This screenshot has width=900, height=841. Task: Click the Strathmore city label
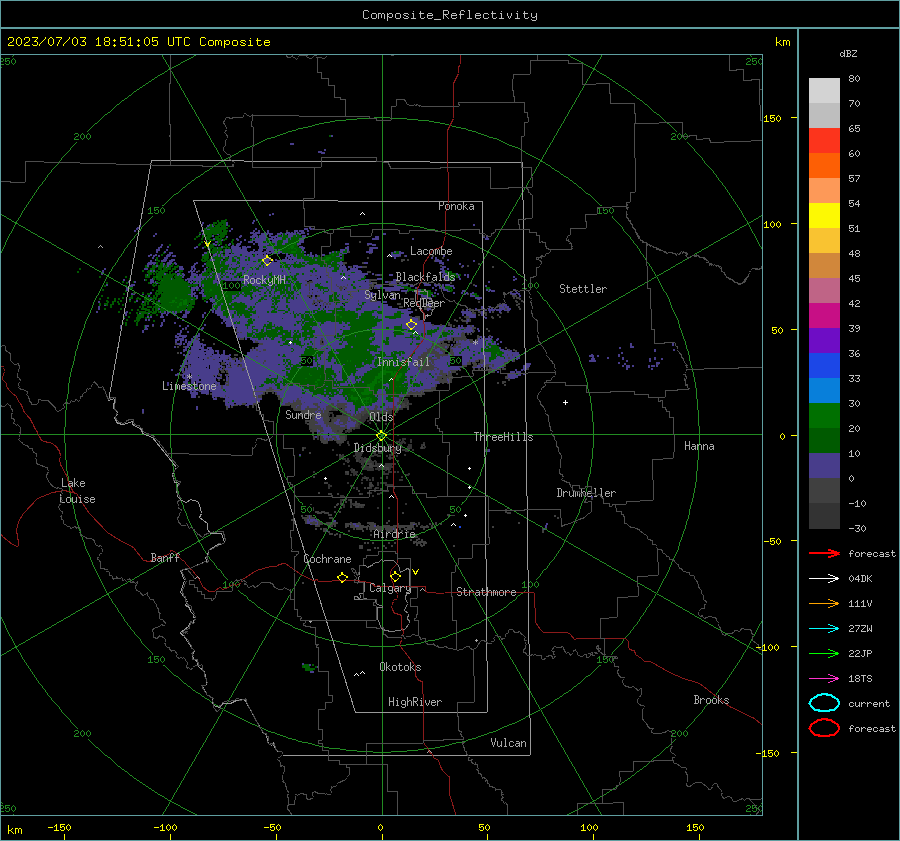pos(486,592)
